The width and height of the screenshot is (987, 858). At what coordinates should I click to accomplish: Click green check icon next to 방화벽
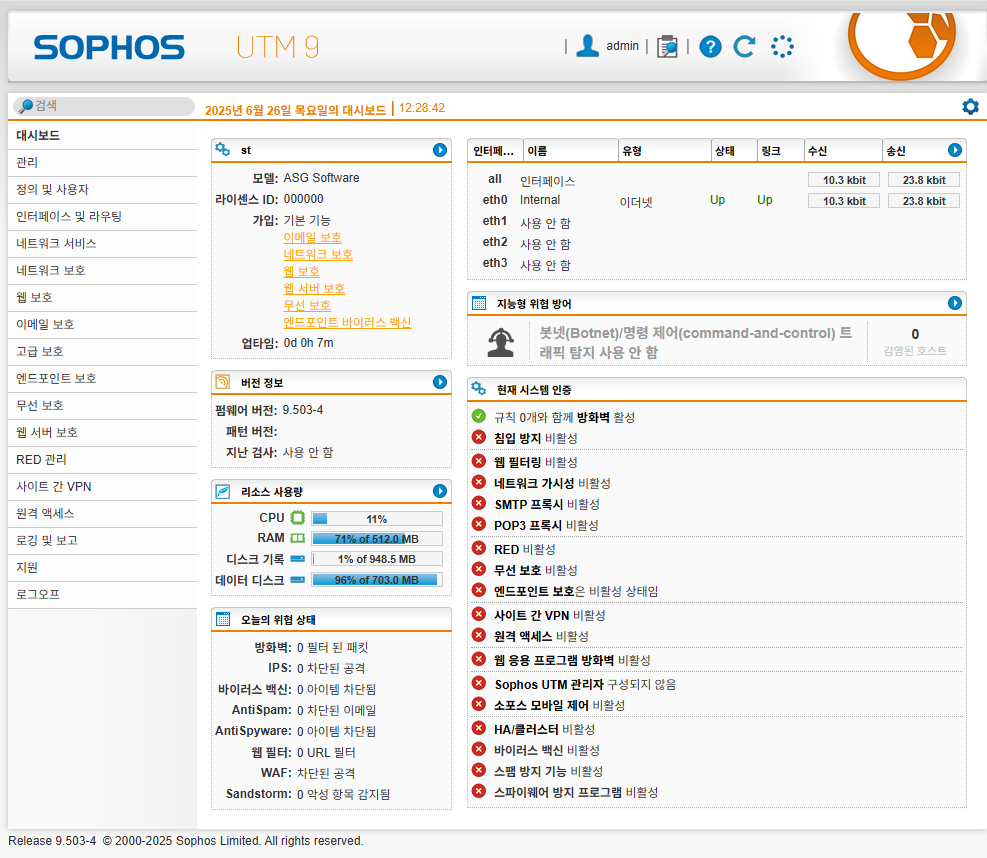(479, 416)
